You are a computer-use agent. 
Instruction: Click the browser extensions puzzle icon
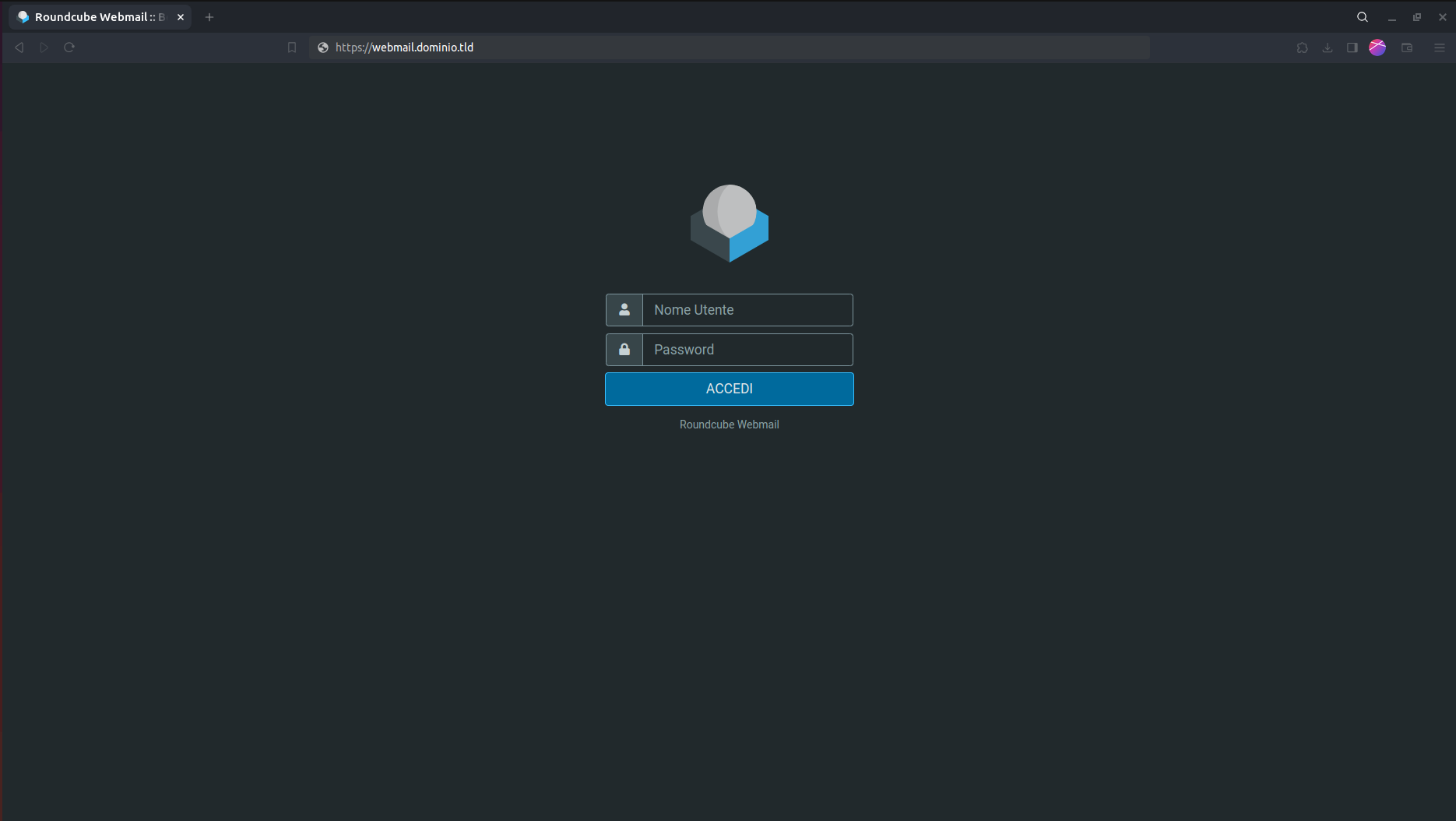pyautogui.click(x=1303, y=48)
